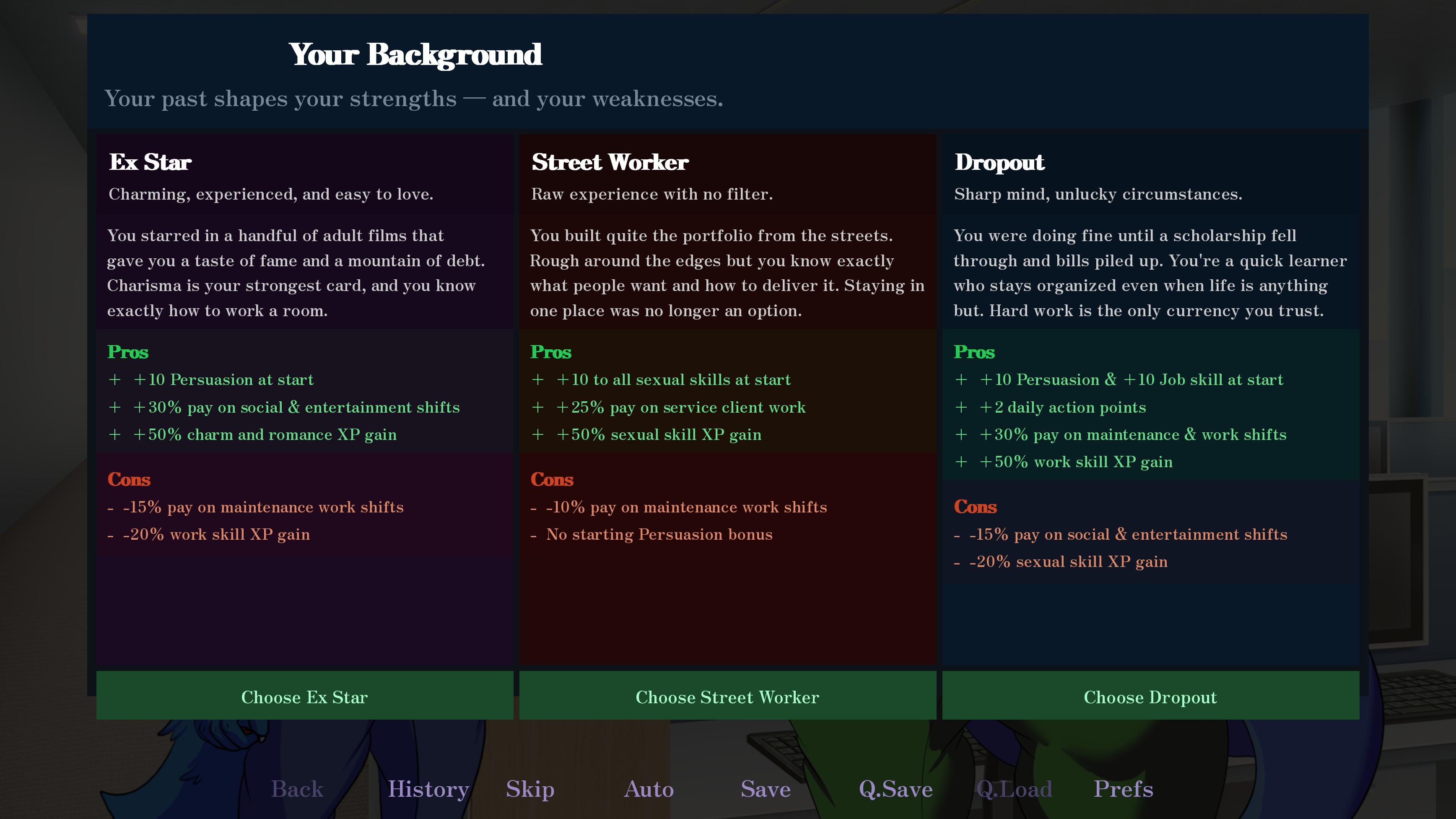Click the Dropout backstory paragraph
The image size is (1456, 819).
[x=1150, y=273]
